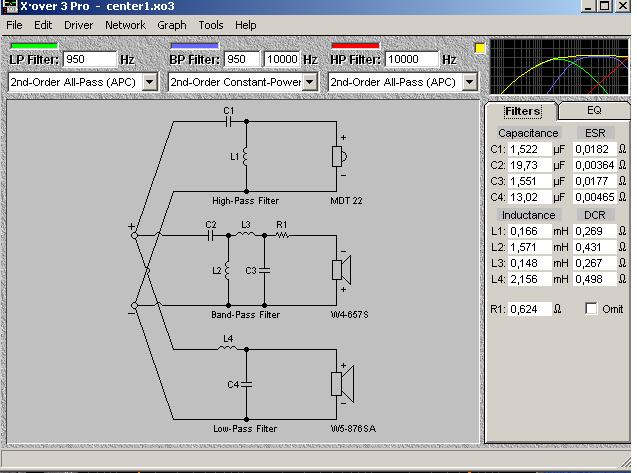Click the BP Filter lower frequency field 950
This screenshot has height=473, width=637.
pyautogui.click(x=241, y=59)
